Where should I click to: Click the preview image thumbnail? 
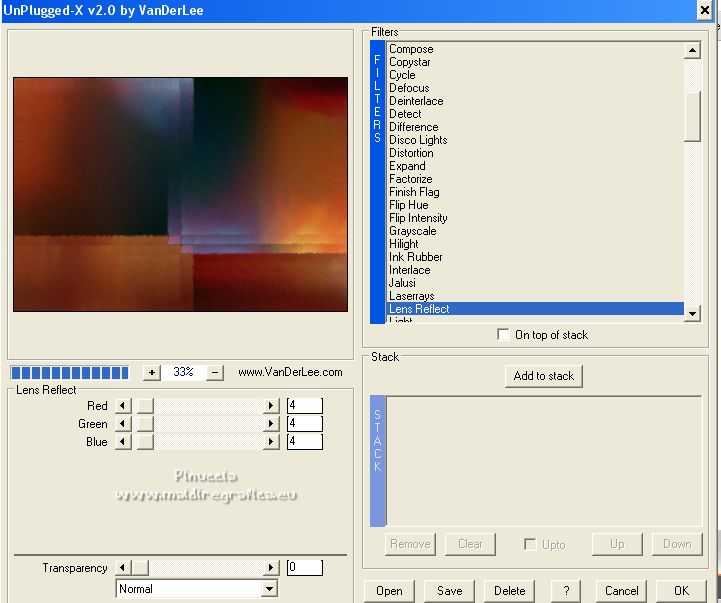coord(180,195)
